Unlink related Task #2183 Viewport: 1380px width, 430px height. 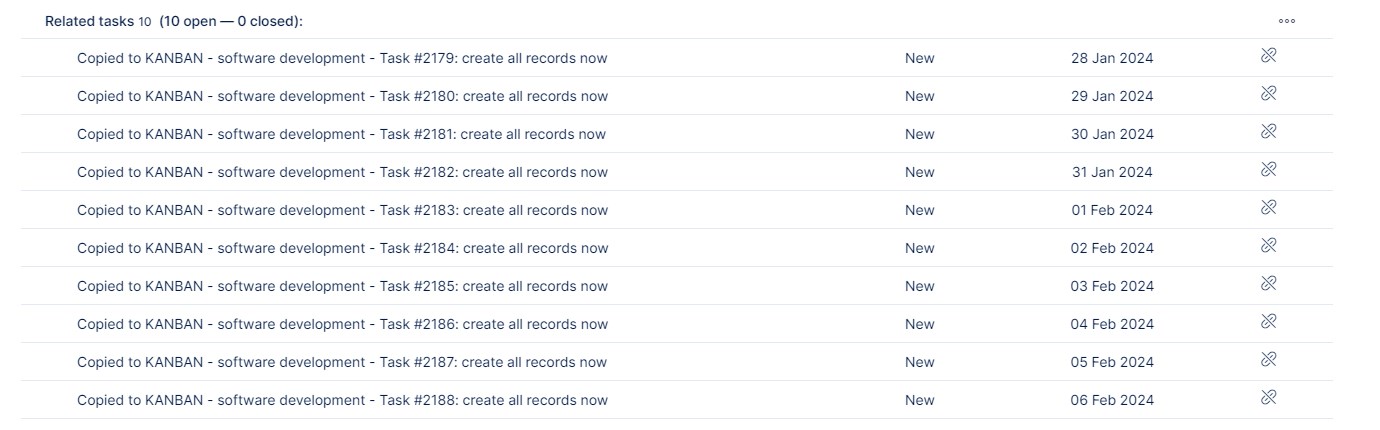pyautogui.click(x=1268, y=208)
